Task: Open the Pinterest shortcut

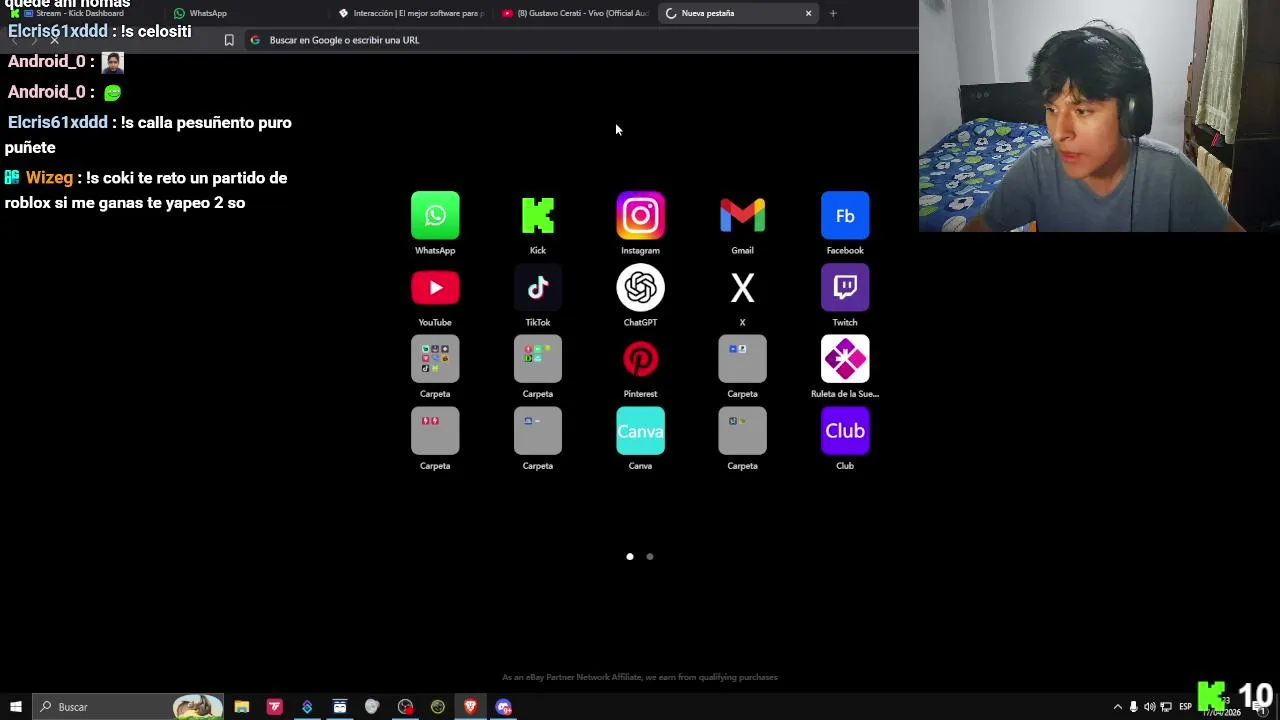Action: (641, 359)
